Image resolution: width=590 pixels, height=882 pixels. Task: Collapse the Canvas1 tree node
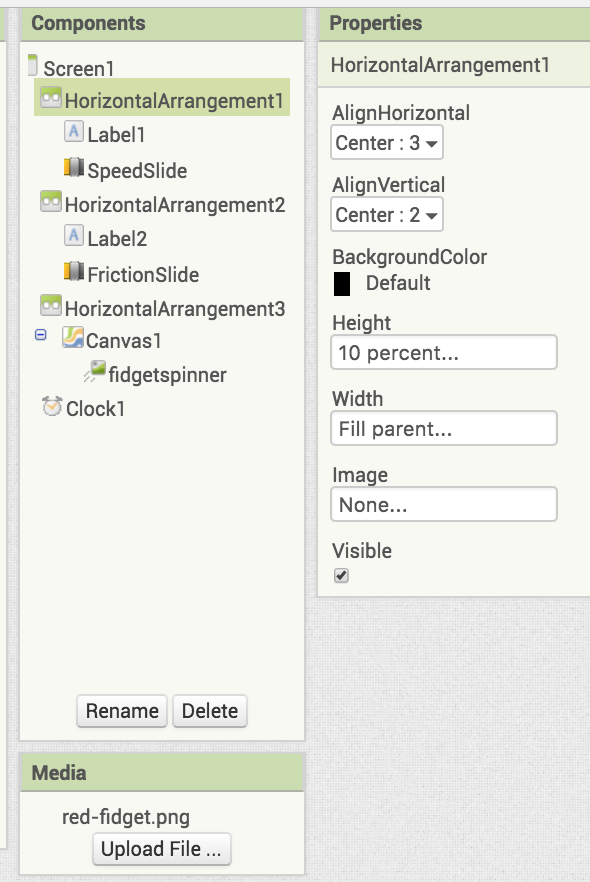[x=40, y=335]
